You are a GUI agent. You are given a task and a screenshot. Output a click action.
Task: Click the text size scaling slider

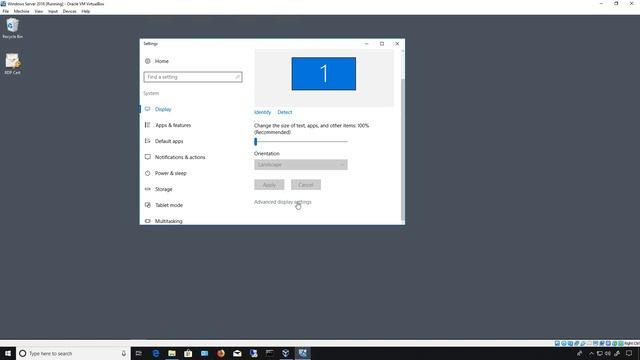[301, 142]
